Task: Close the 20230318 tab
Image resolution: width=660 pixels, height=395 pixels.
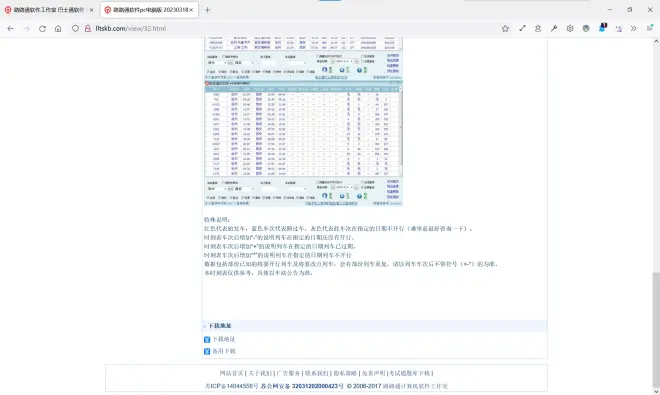Action: (x=191, y=10)
